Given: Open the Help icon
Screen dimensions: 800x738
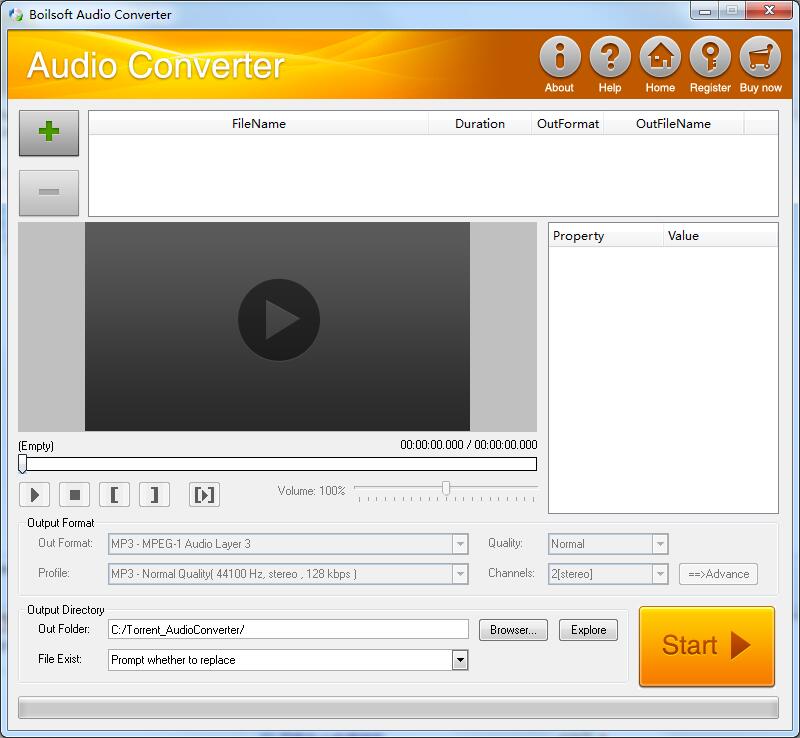Looking at the screenshot, I should pos(609,58).
